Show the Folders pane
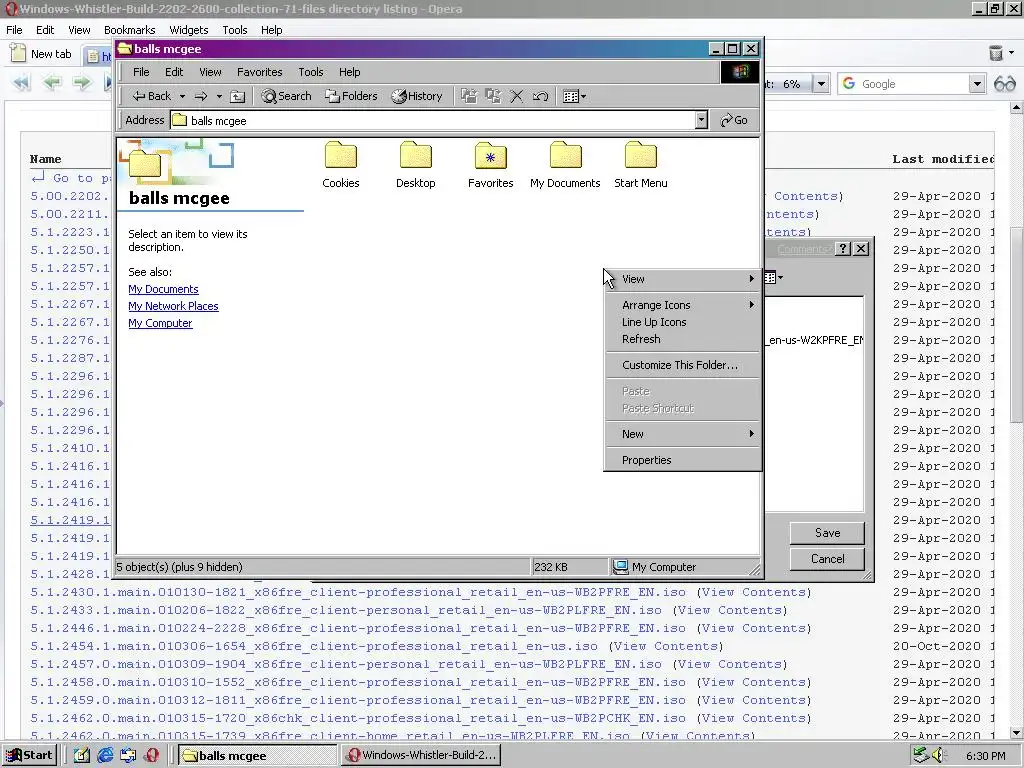 pos(351,96)
